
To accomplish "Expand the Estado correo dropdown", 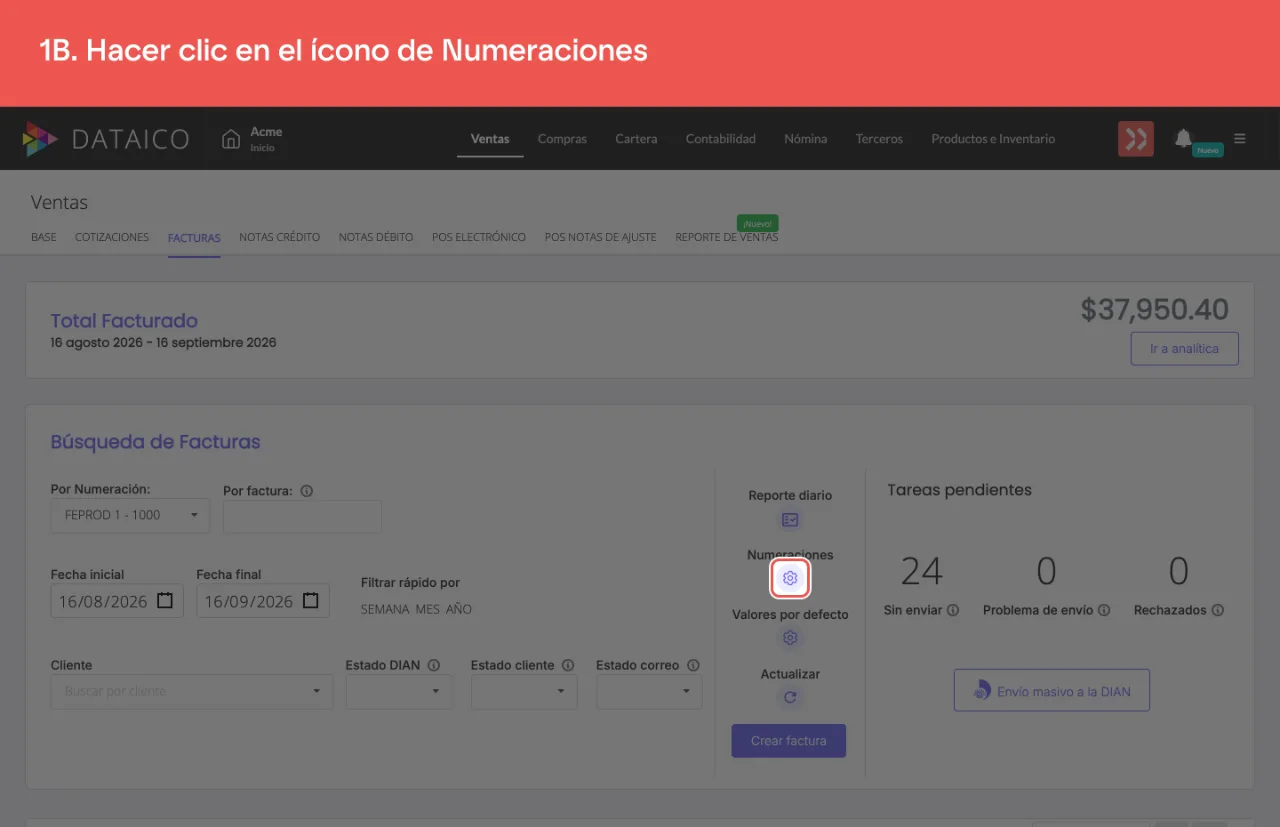I will (x=649, y=691).
